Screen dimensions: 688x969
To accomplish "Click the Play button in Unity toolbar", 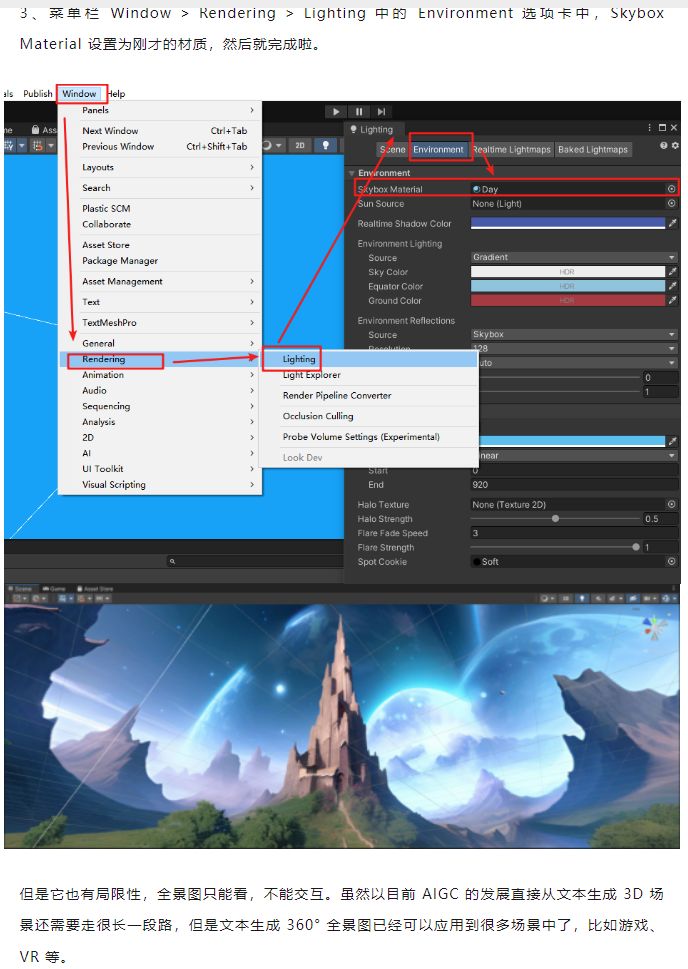I will click(336, 111).
